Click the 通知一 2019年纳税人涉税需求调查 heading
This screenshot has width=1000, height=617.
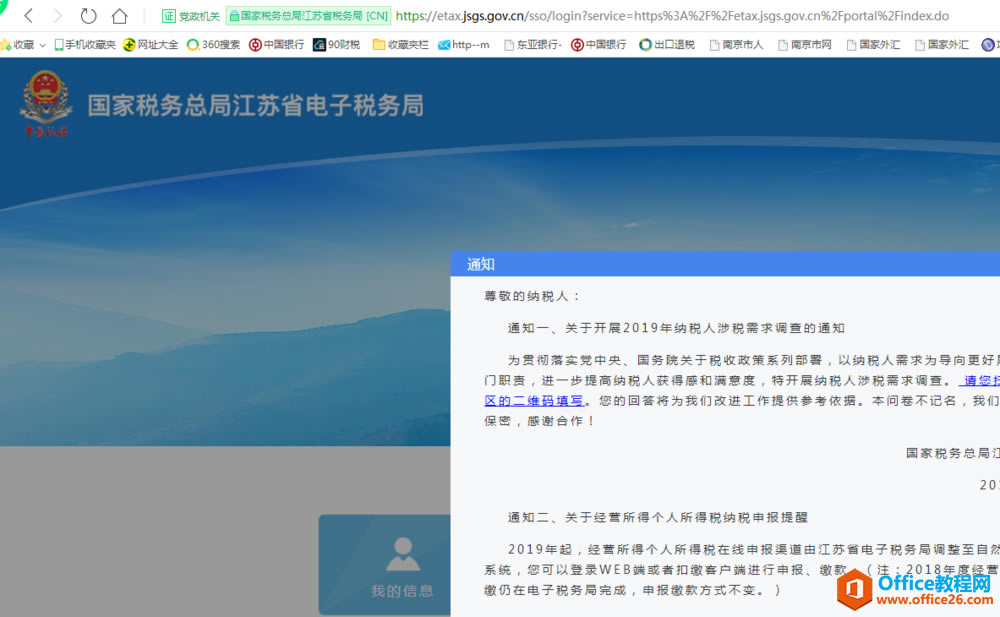click(676, 328)
